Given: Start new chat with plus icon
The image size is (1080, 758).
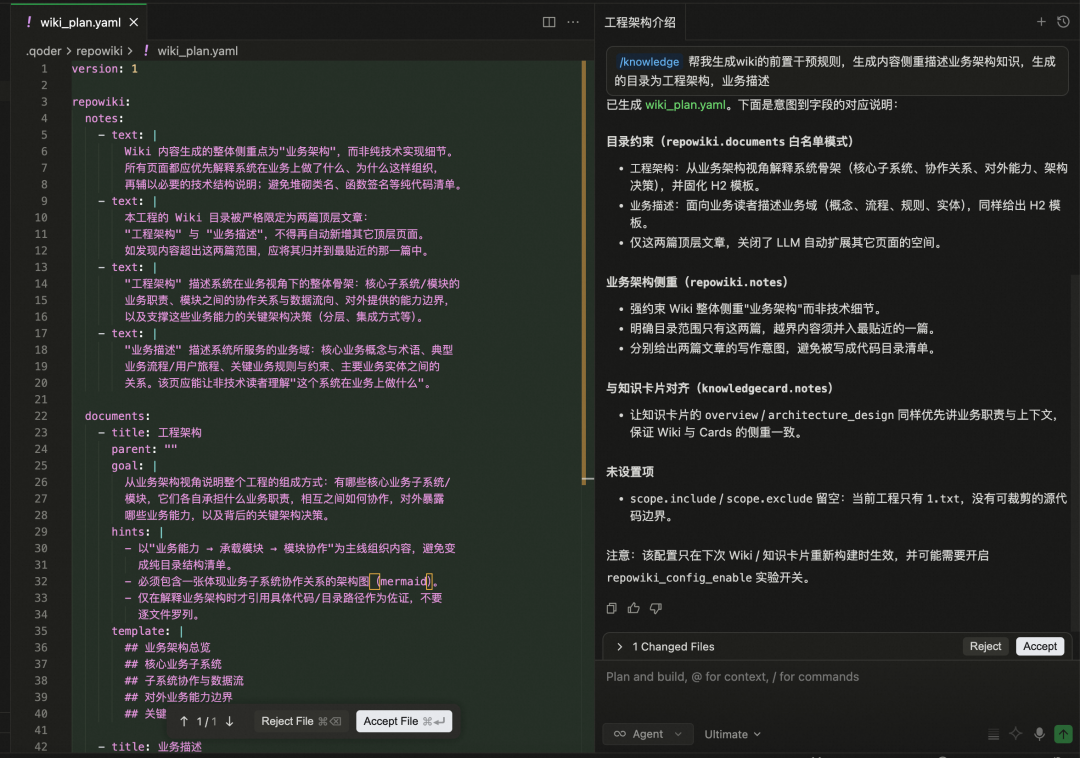Looking at the screenshot, I should (1041, 22).
